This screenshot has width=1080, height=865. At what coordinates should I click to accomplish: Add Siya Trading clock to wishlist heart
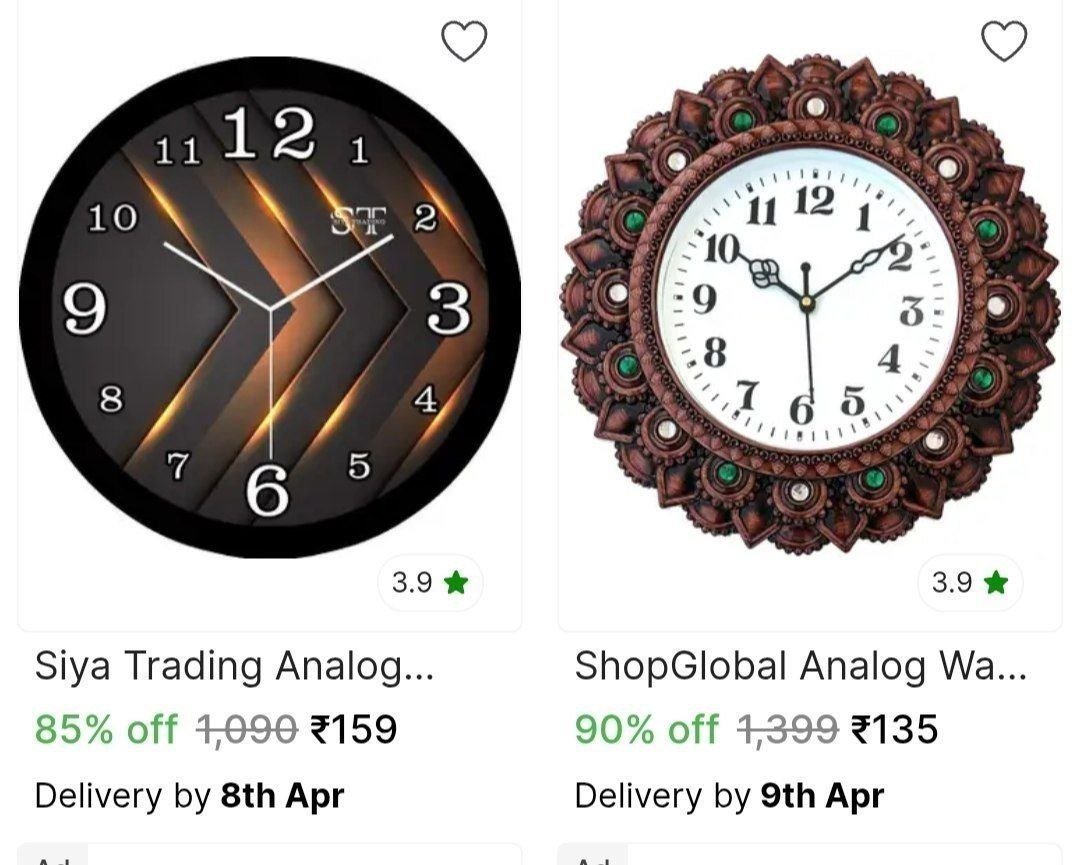(464, 41)
